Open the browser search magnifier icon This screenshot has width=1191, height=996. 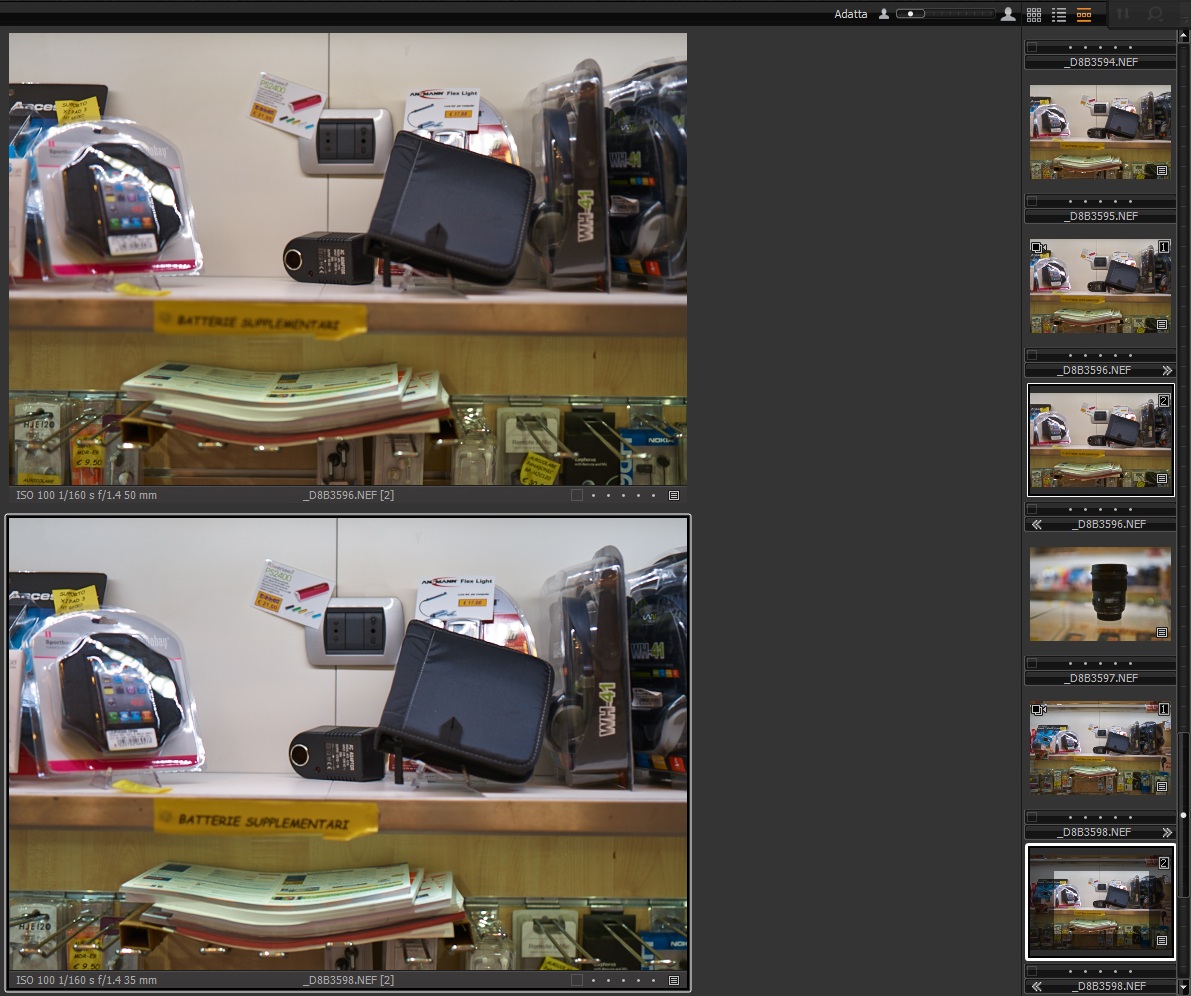[x=1156, y=14]
